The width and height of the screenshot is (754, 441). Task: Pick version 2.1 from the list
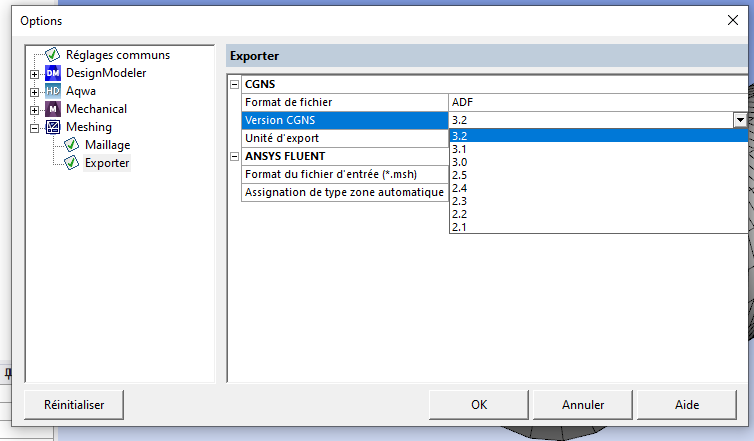(460, 227)
